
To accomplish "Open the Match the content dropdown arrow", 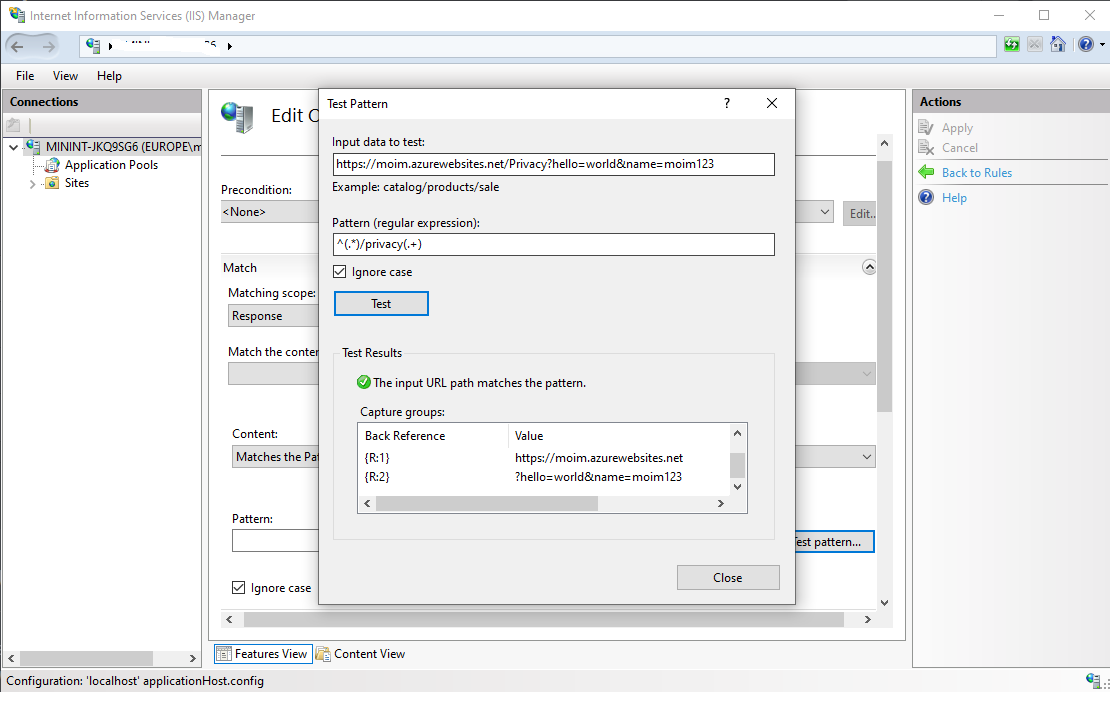I will [866, 374].
